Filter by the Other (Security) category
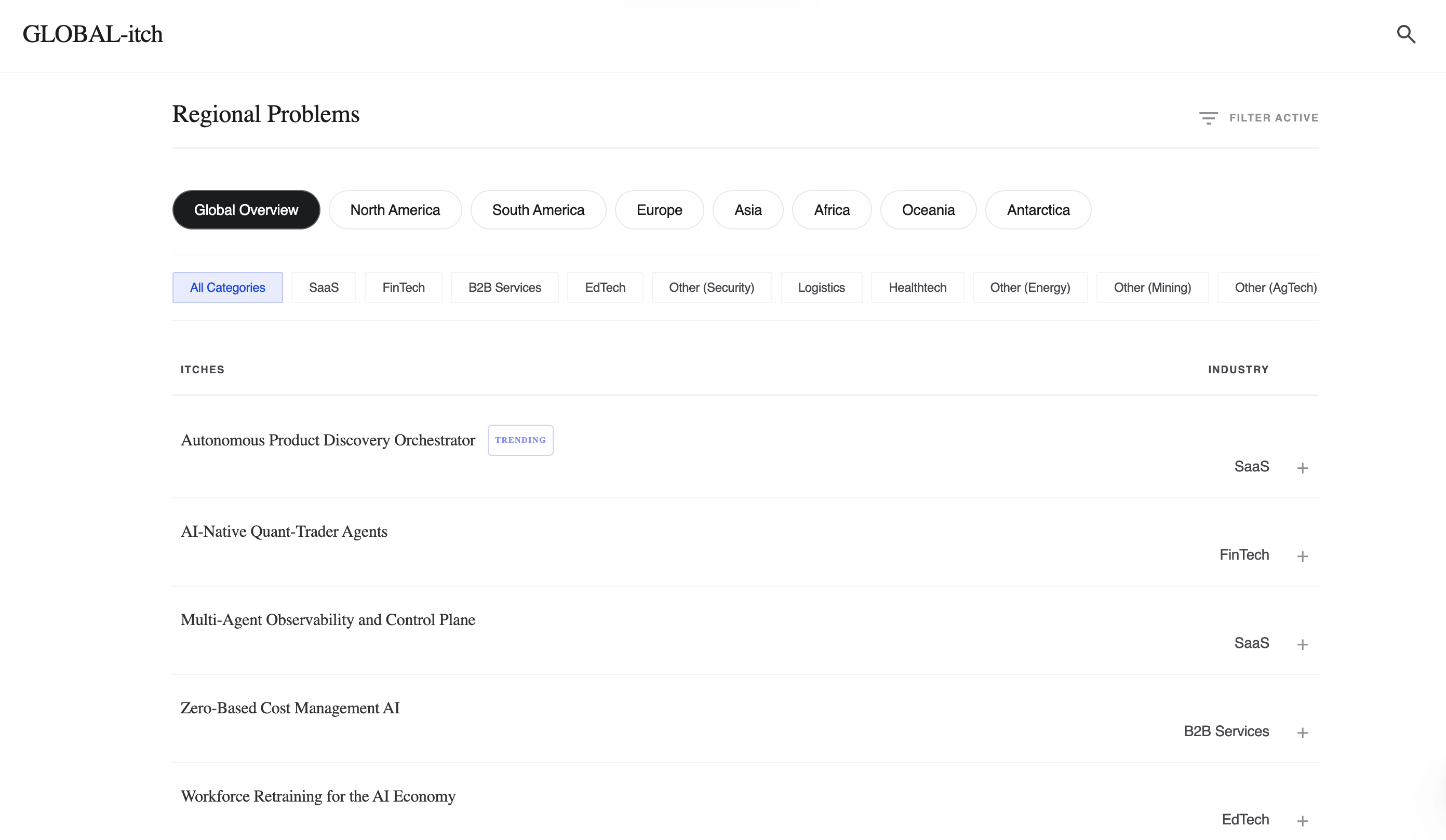Image resolution: width=1446 pixels, height=840 pixels. click(x=711, y=287)
